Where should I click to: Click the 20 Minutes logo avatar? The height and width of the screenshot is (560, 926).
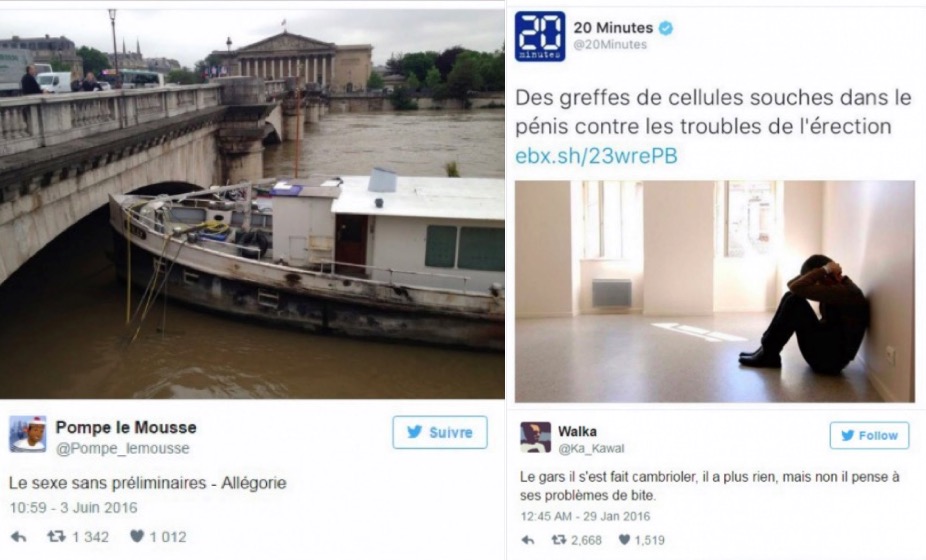coord(540,36)
